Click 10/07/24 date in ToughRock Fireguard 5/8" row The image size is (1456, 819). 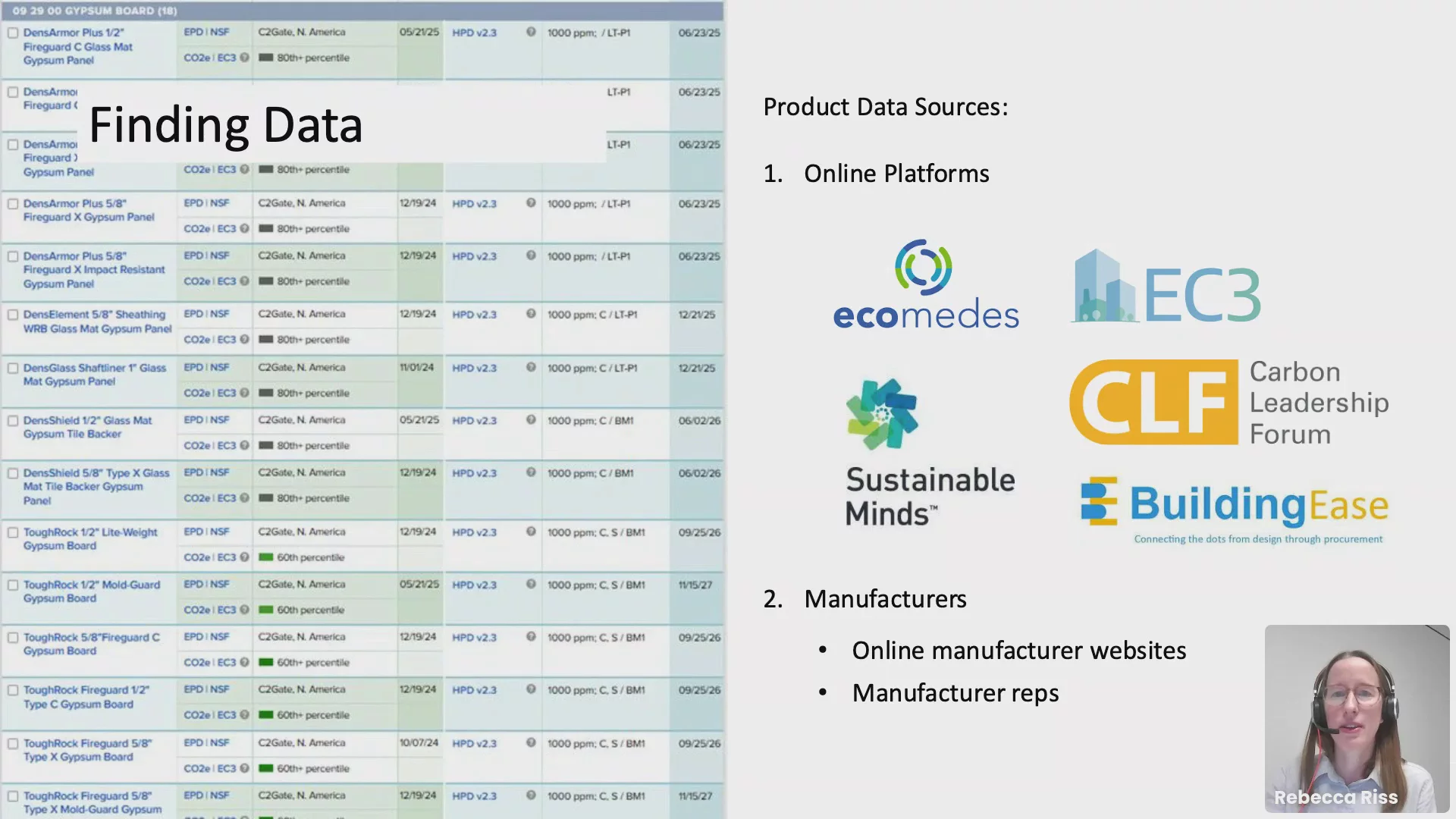coord(419,742)
